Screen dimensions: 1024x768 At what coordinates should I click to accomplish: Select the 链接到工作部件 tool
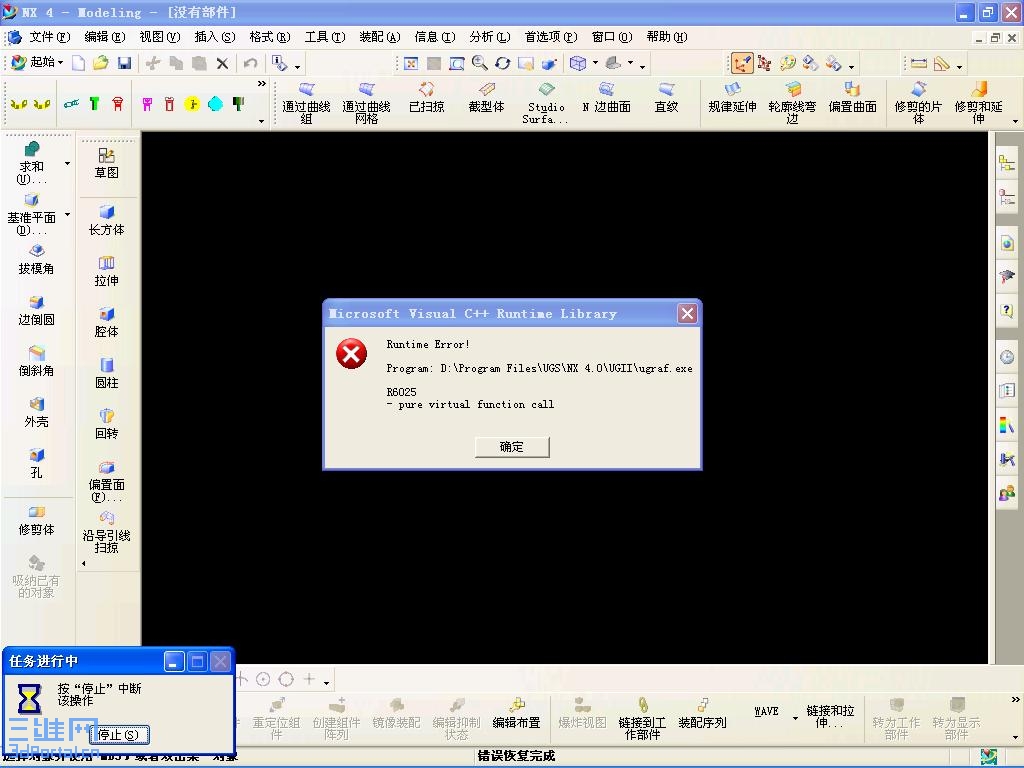642,719
